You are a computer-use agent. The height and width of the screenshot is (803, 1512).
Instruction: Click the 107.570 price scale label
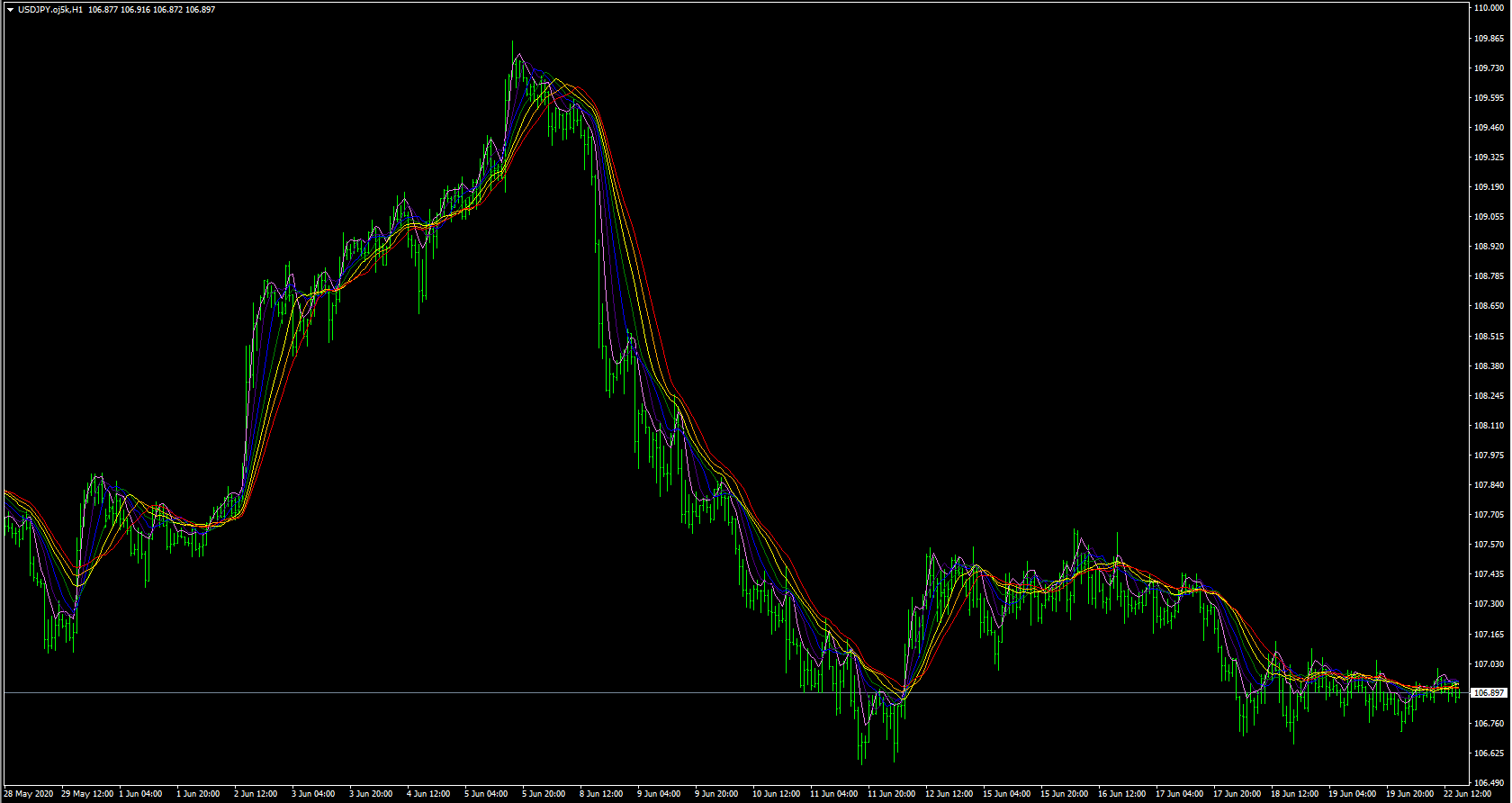click(1489, 545)
